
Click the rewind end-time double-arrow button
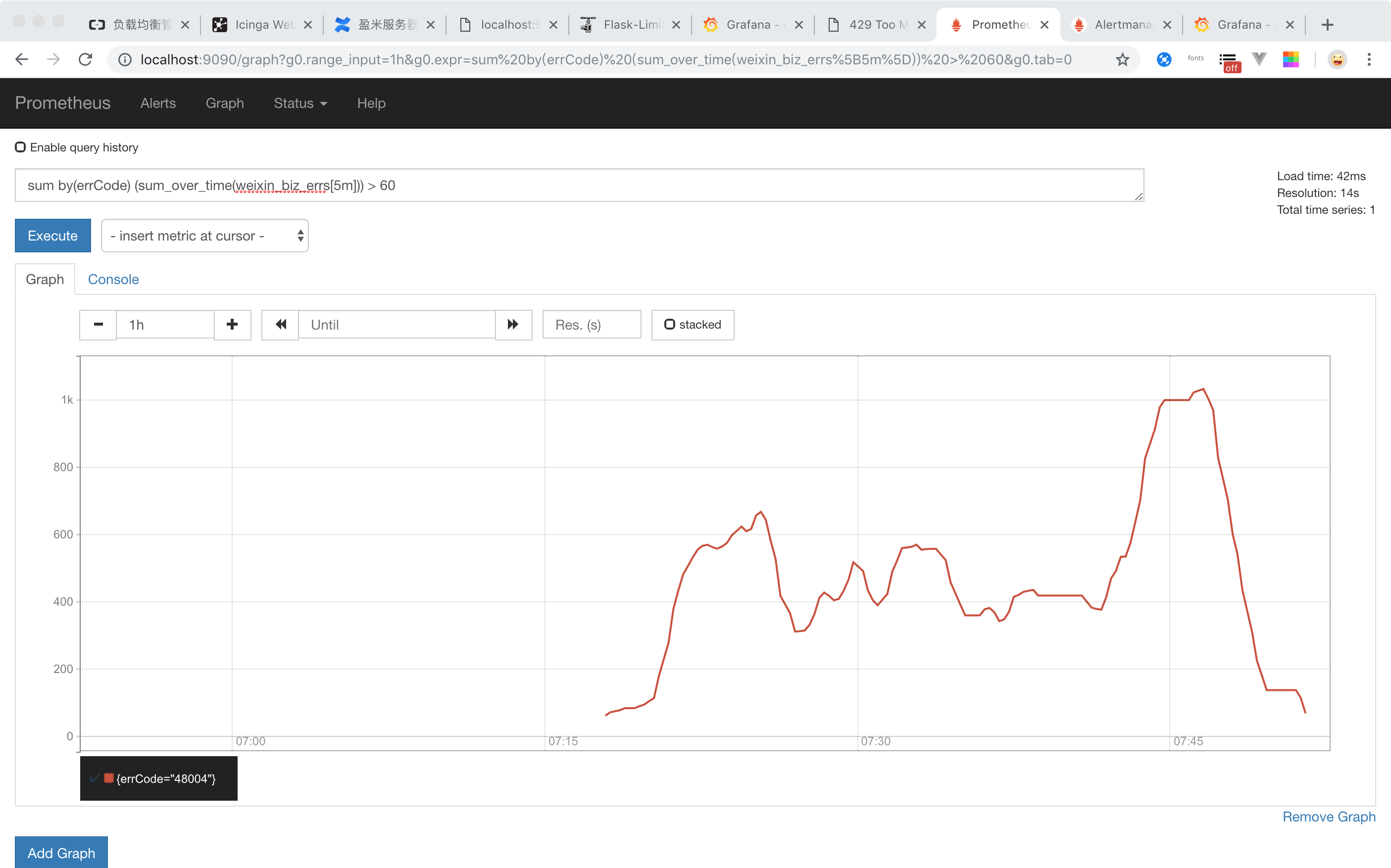280,325
